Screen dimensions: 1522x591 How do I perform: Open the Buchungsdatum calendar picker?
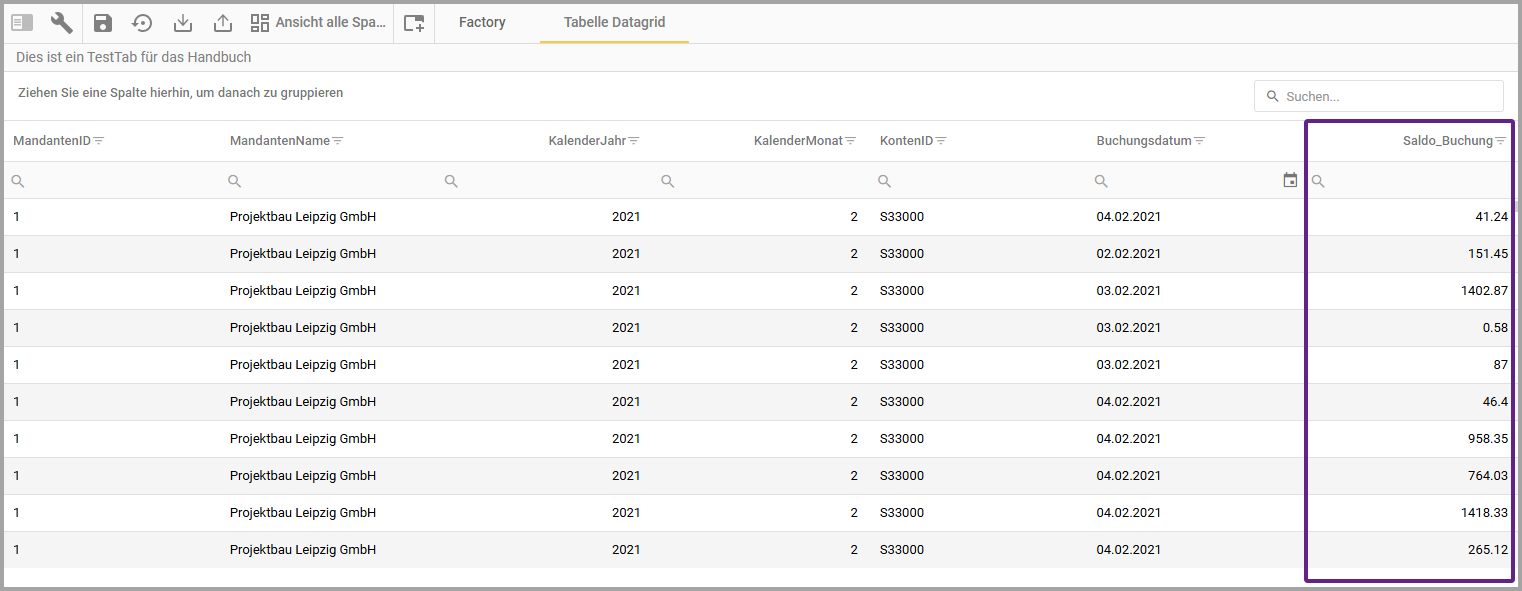click(1290, 180)
